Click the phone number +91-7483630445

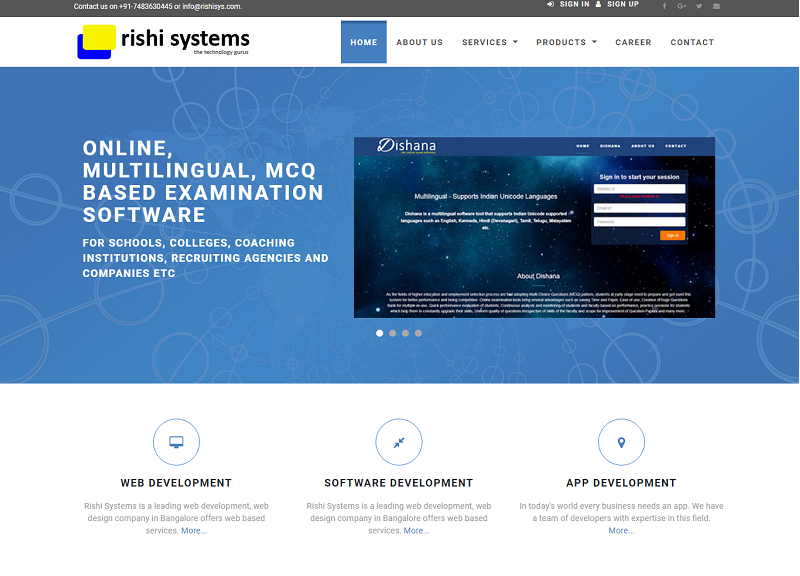pos(145,7)
